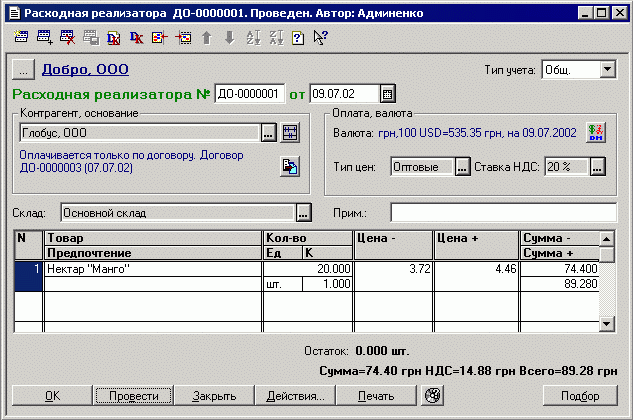This screenshot has height=420, width=633.
Task: Click the unit cell шт.
Action: tap(283, 284)
